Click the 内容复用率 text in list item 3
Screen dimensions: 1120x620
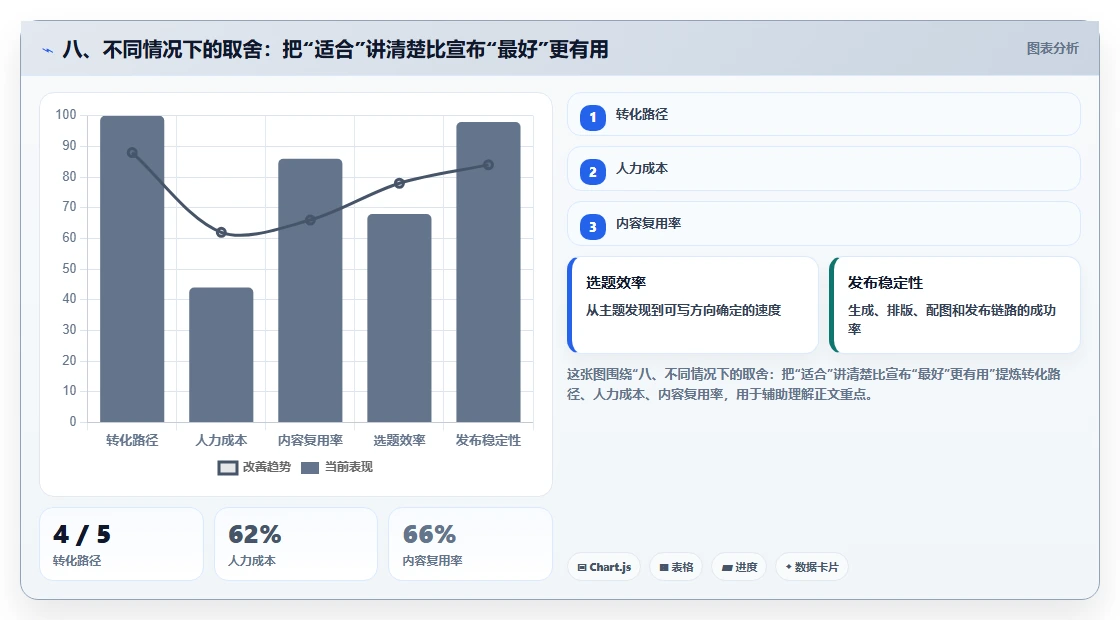649,224
